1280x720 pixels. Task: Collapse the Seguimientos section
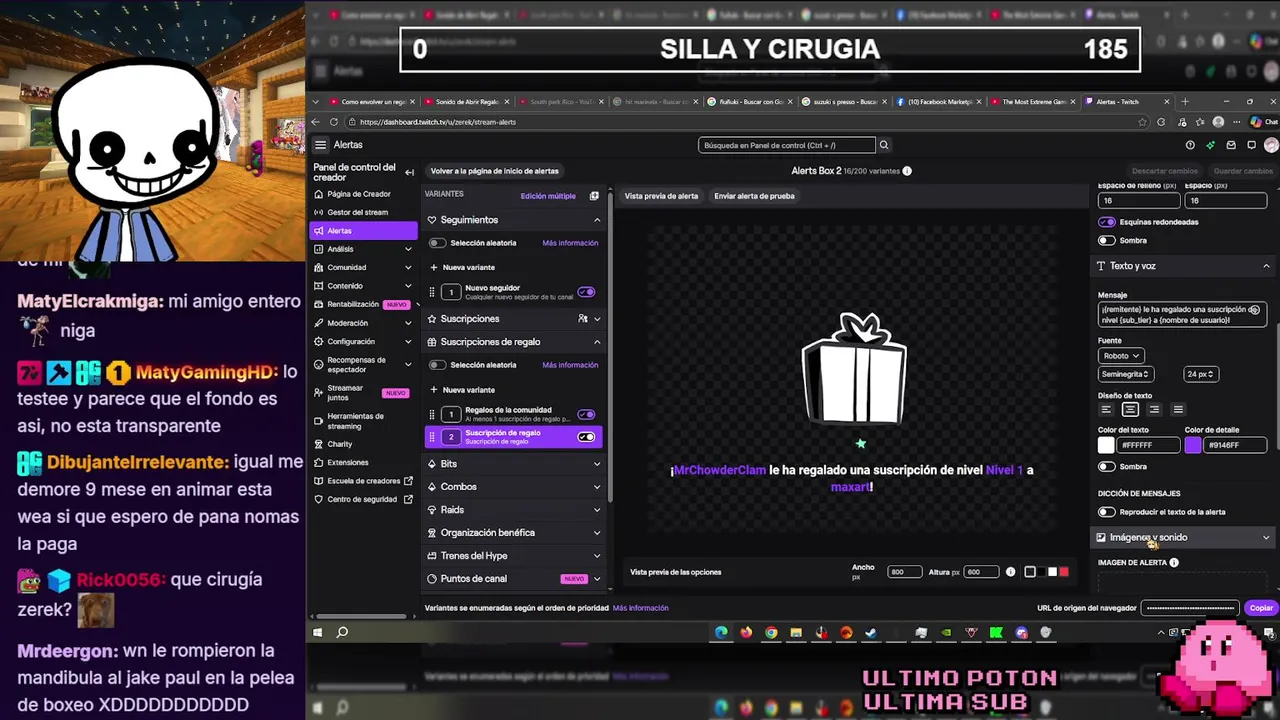tap(597, 220)
